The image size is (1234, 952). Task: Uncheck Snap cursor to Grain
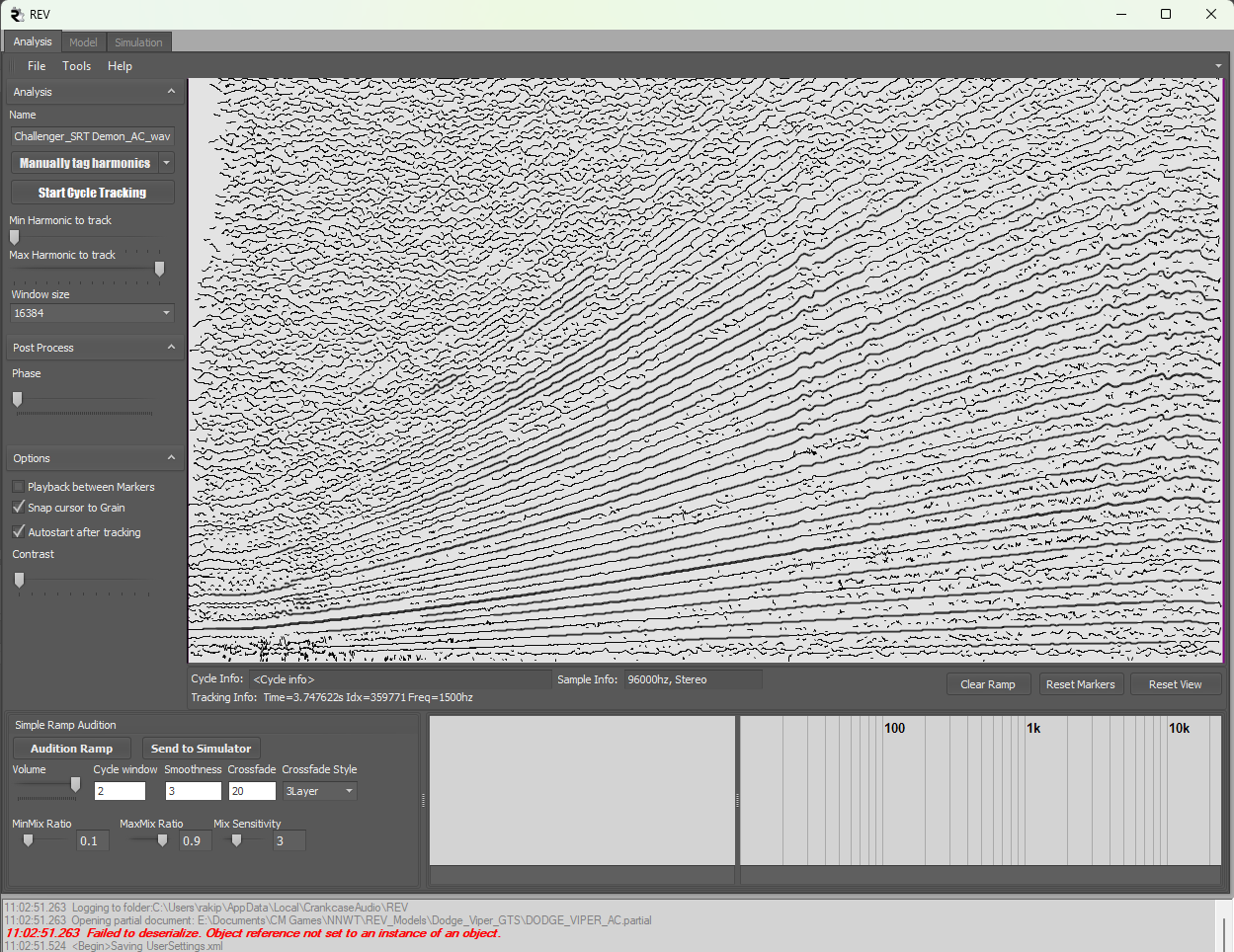point(19,508)
